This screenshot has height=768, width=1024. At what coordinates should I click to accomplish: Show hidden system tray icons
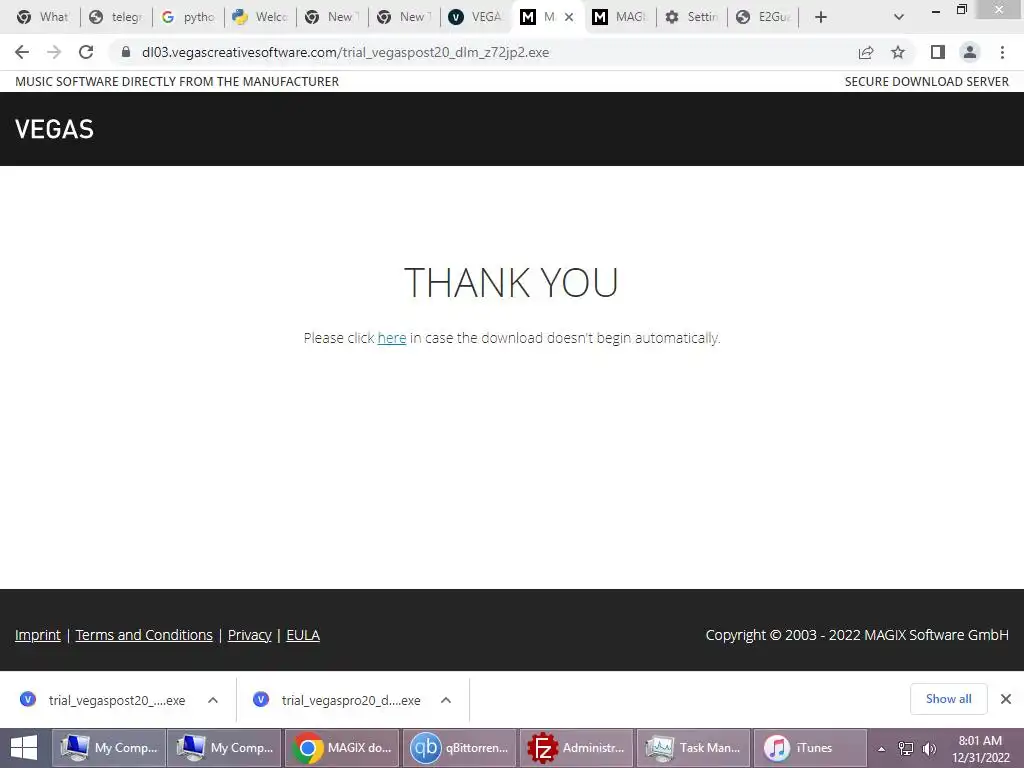pyautogui.click(x=881, y=749)
